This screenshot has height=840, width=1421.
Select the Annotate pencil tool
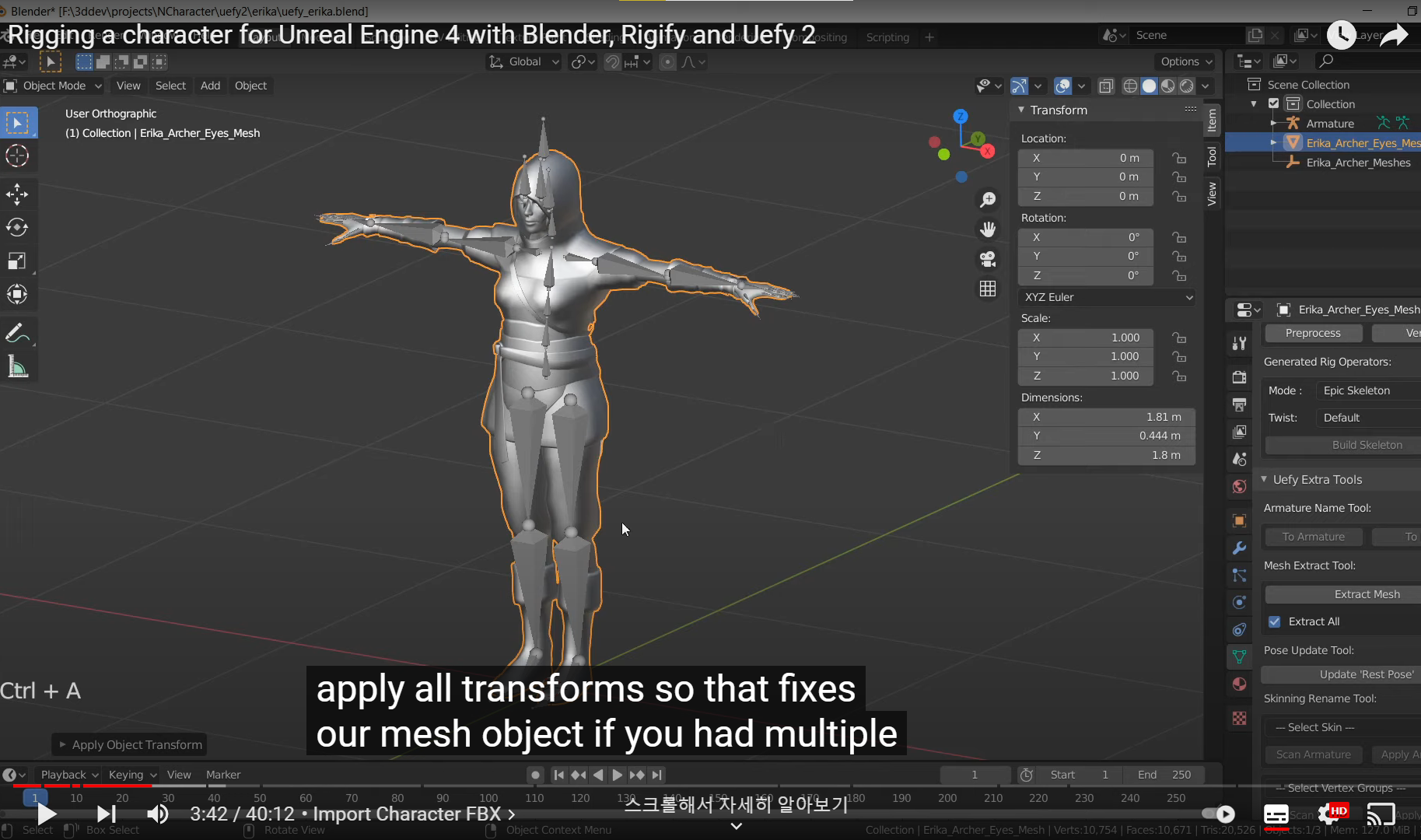pyautogui.click(x=17, y=333)
